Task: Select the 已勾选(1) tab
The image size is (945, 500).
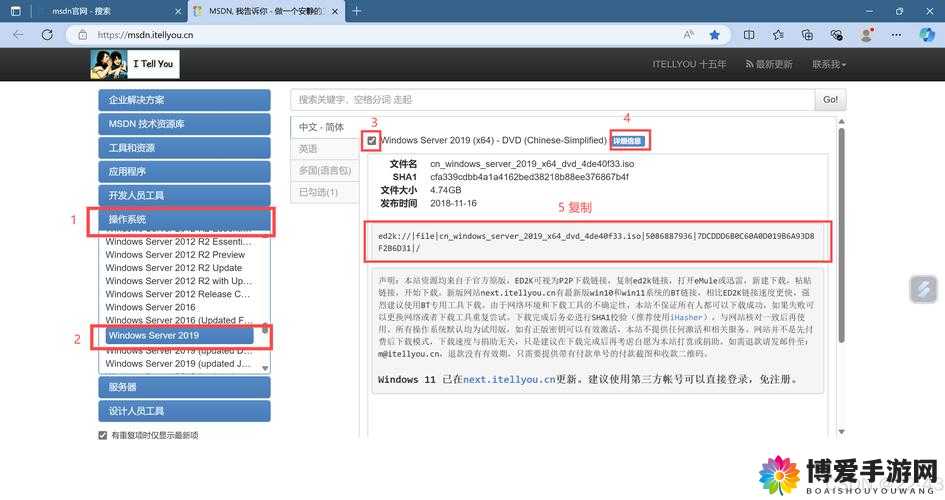Action: click(x=324, y=192)
